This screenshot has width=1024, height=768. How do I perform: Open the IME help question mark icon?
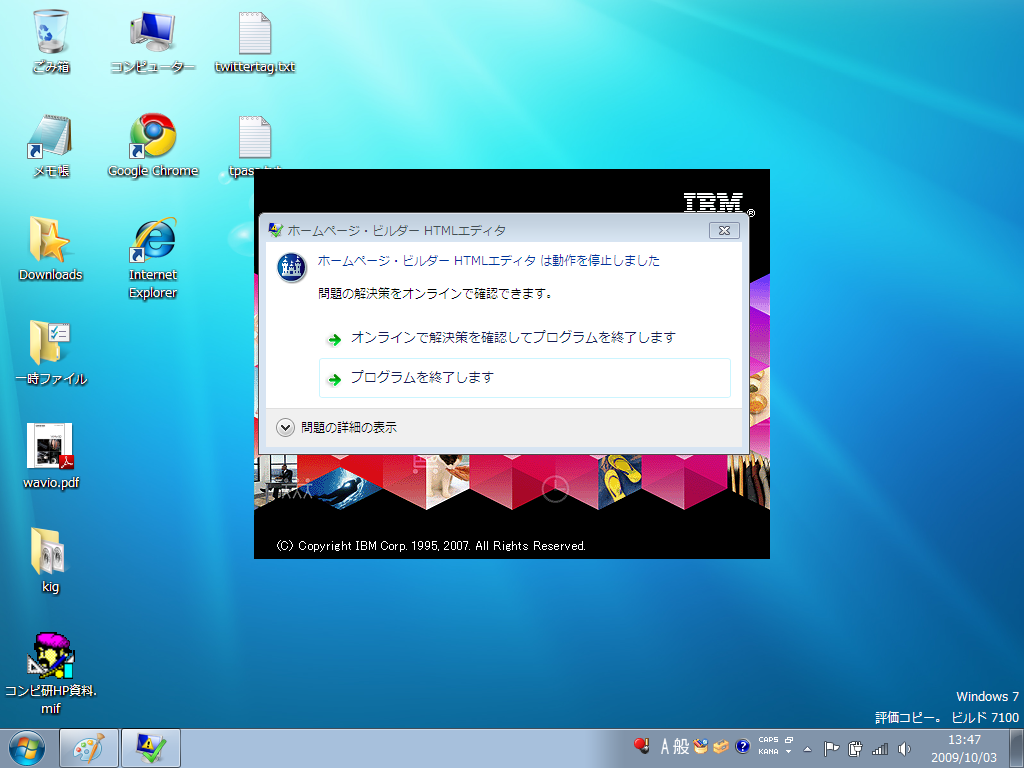743,746
